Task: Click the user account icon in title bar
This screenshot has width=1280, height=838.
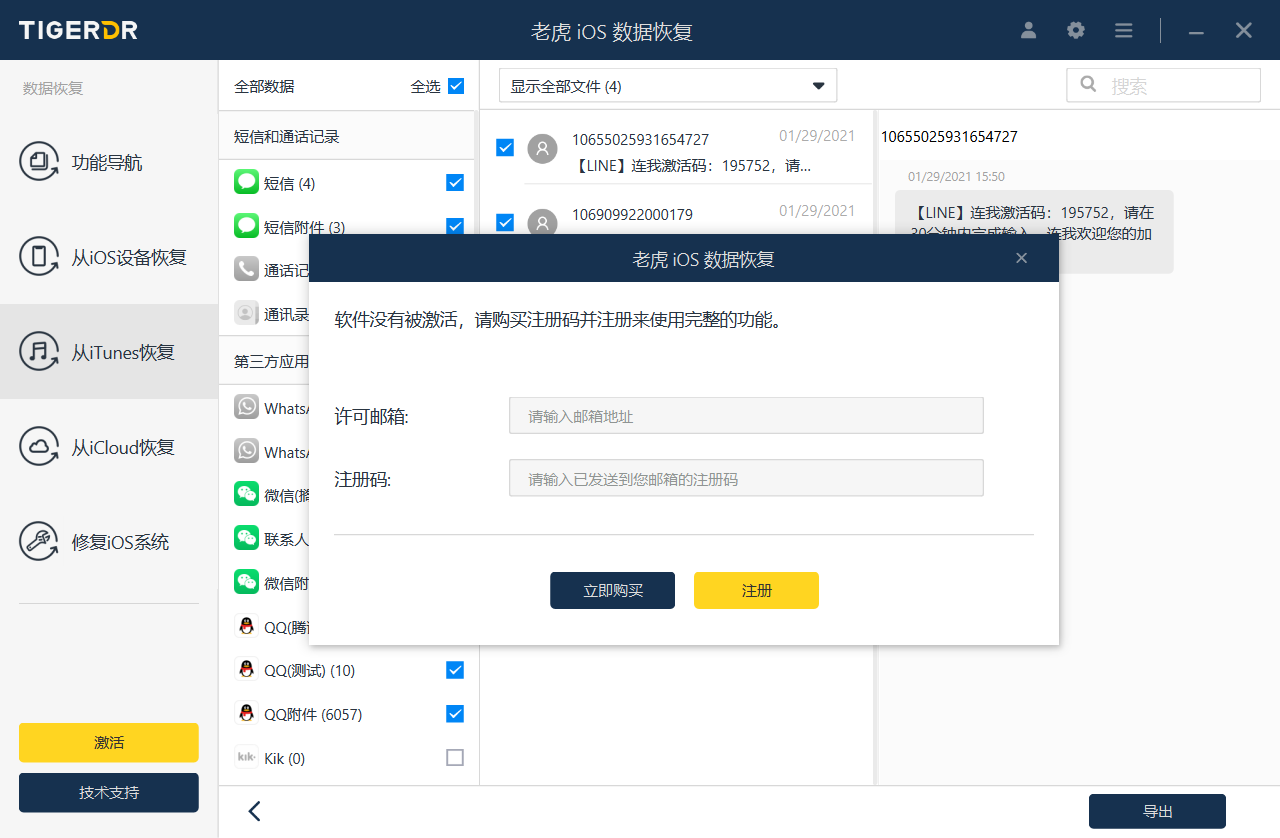Action: coord(1028,30)
